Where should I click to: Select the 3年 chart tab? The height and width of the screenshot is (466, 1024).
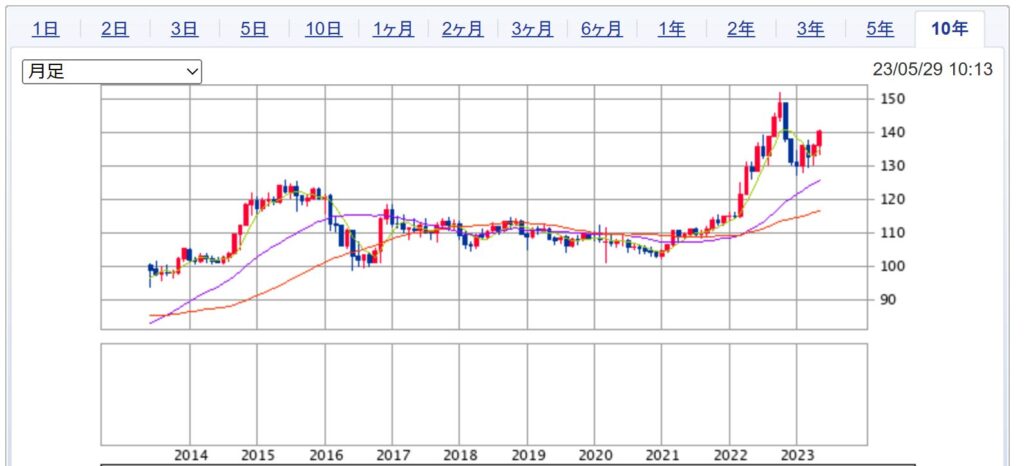point(810,29)
